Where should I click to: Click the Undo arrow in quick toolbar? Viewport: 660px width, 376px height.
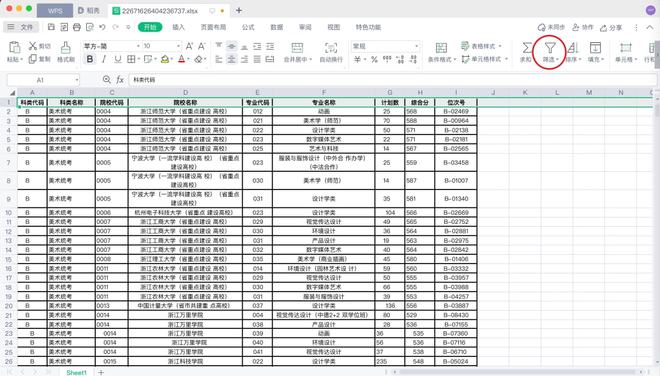click(102, 27)
